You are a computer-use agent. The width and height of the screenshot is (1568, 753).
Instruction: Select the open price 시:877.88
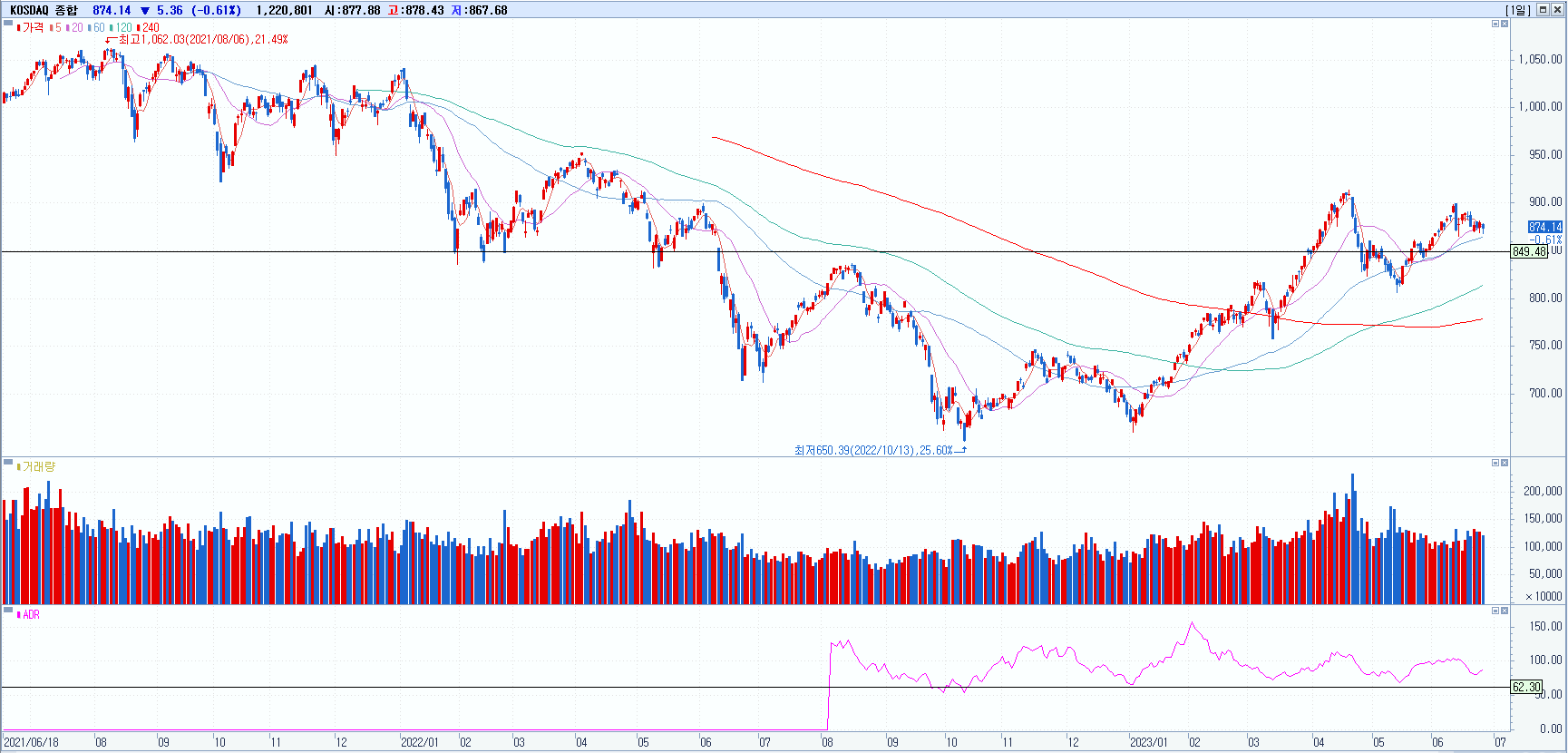tap(353, 10)
